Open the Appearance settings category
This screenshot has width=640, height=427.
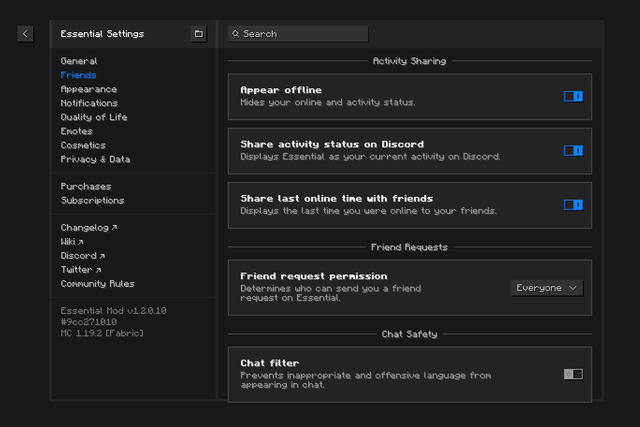tap(89, 89)
